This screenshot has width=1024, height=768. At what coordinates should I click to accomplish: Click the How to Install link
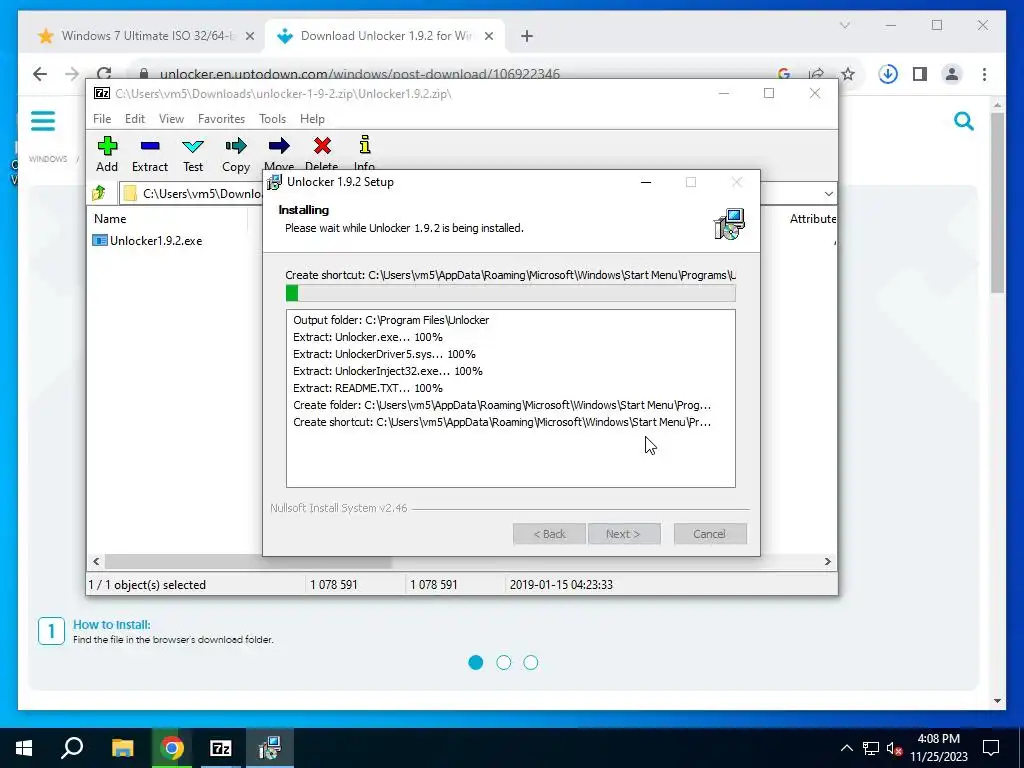(112, 624)
